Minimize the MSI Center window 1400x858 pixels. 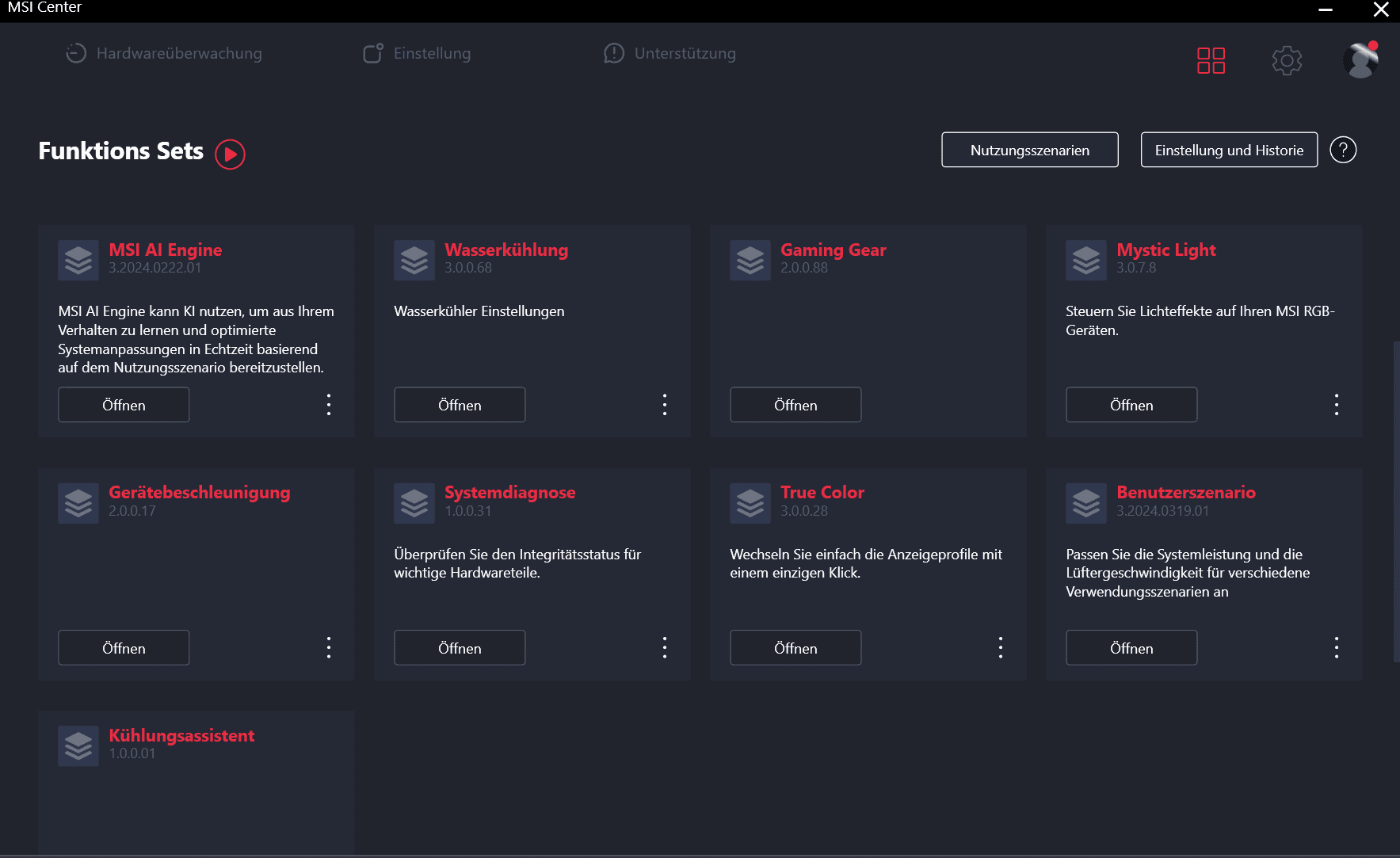[1326, 10]
